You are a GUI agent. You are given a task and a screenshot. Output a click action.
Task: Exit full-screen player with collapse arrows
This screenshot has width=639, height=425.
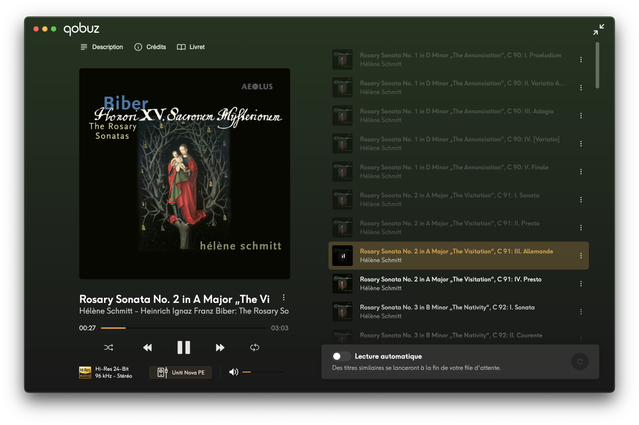point(598,30)
